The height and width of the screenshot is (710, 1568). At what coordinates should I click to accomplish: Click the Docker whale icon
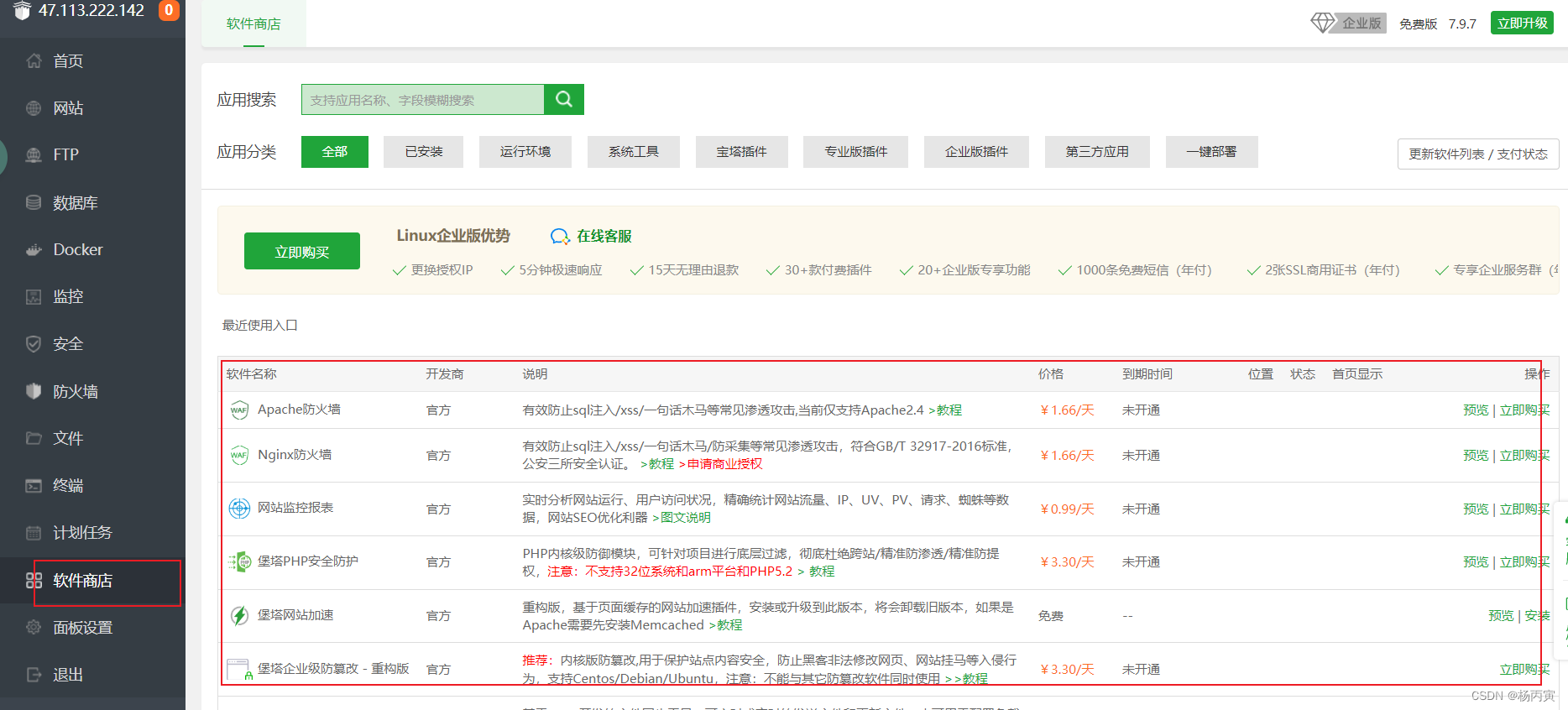coord(34,249)
